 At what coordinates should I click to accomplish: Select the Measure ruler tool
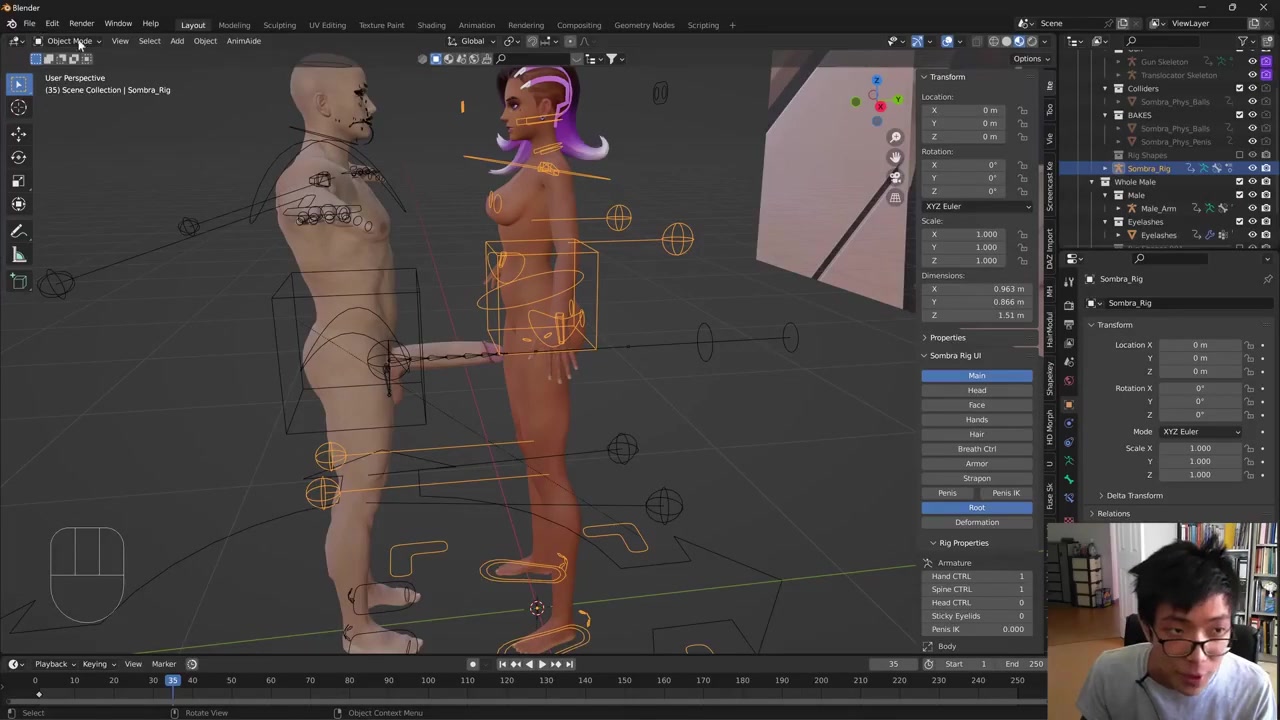point(19,255)
